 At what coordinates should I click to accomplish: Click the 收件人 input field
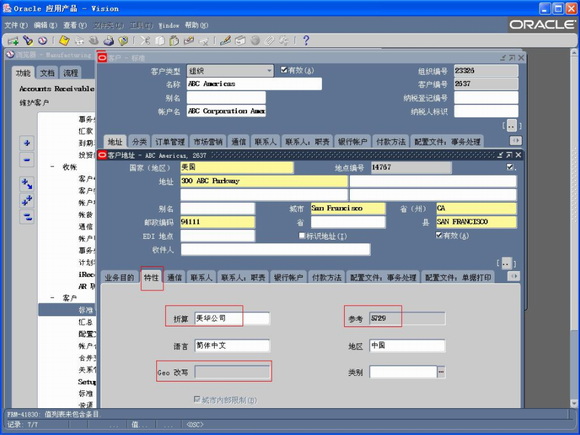[275, 250]
